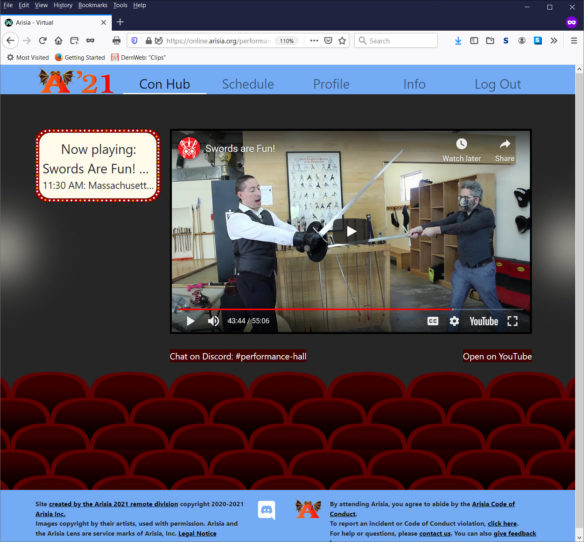This screenshot has height=542, width=584.
Task: Open Chat on Discord #performance-hall link
Action: click(238, 356)
